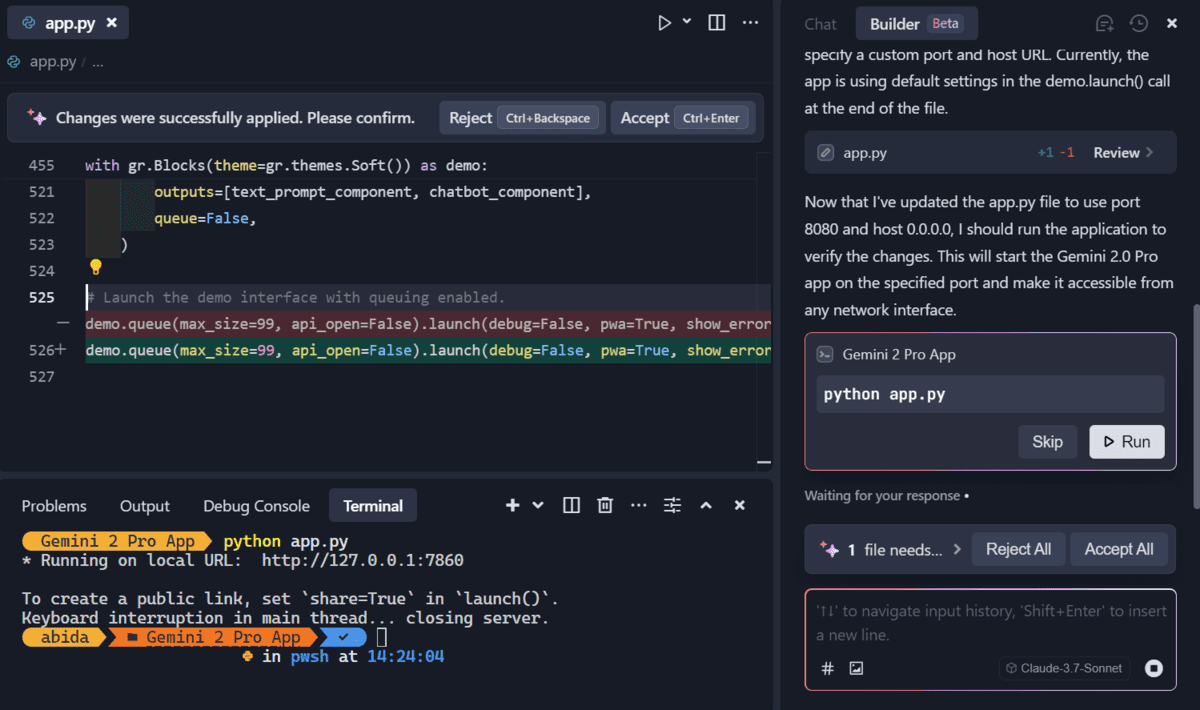Kill terminal with the trash icon
The height and width of the screenshot is (710, 1200).
tap(605, 506)
